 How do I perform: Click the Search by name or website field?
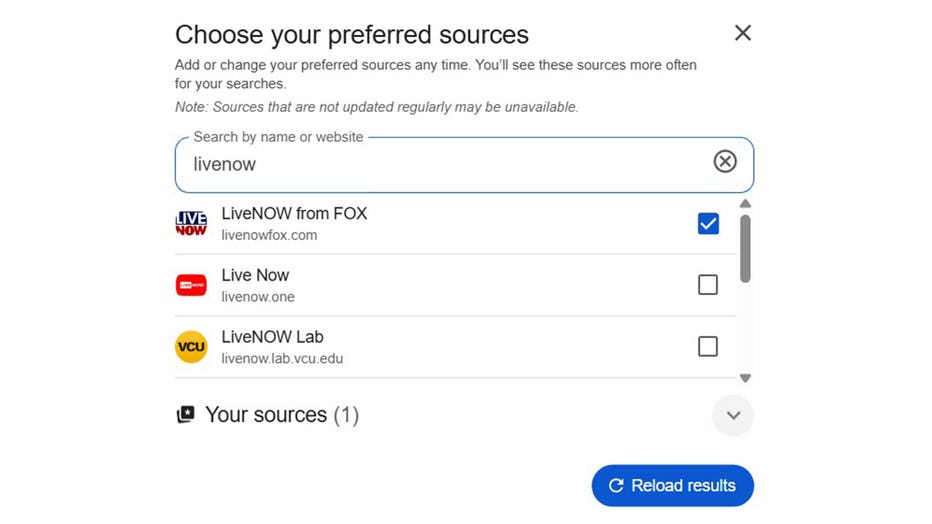(x=440, y=164)
